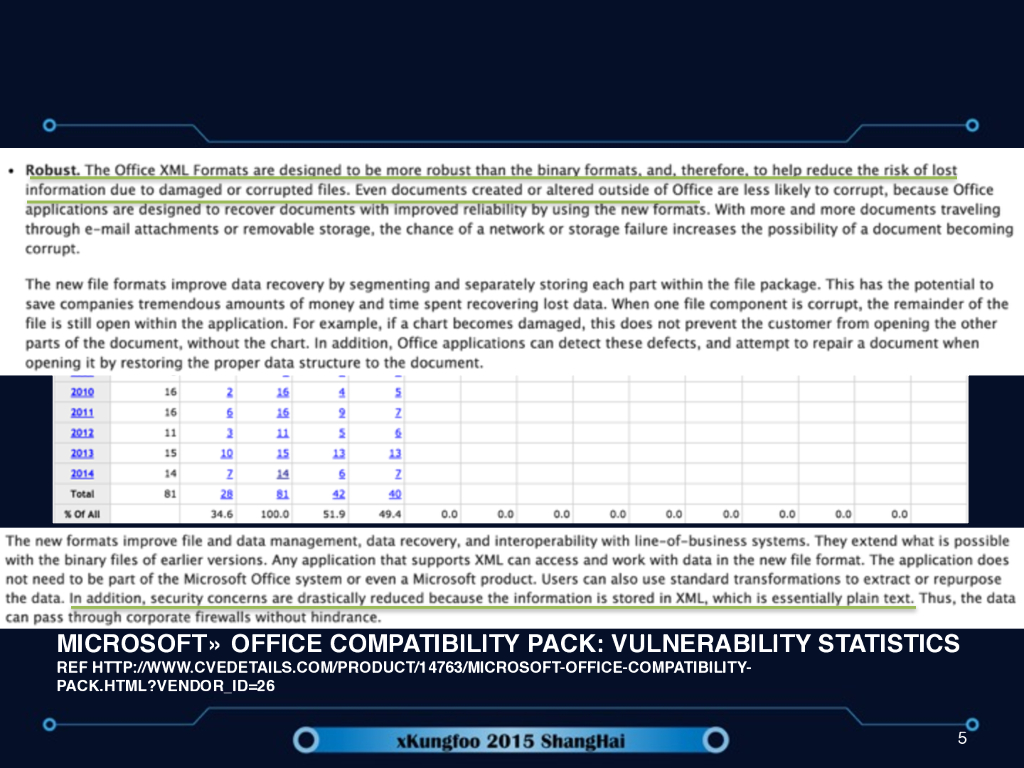Click circle icon left of xKungfoo banner
This screenshot has width=1024, height=768.
[308, 740]
